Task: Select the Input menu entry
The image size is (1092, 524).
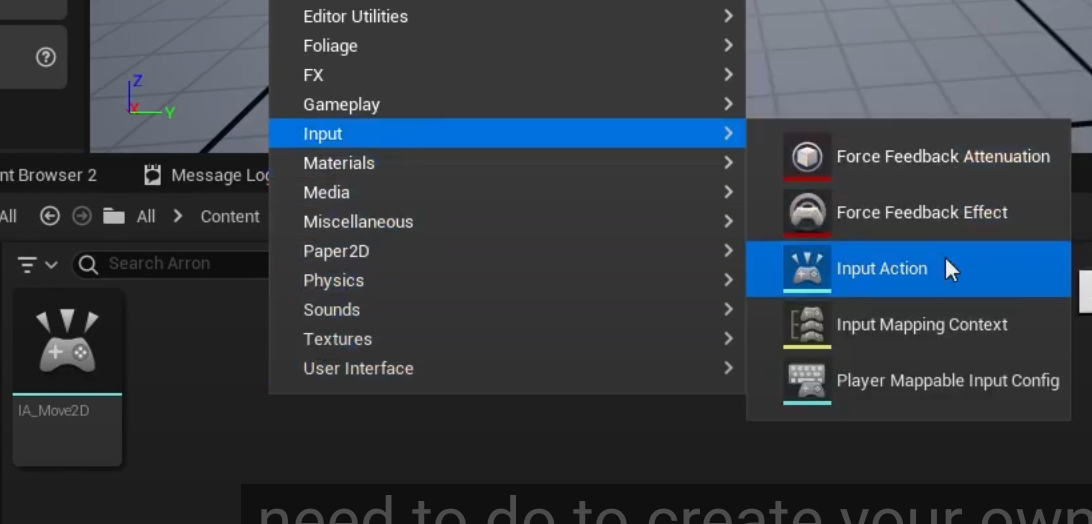Action: pos(507,134)
